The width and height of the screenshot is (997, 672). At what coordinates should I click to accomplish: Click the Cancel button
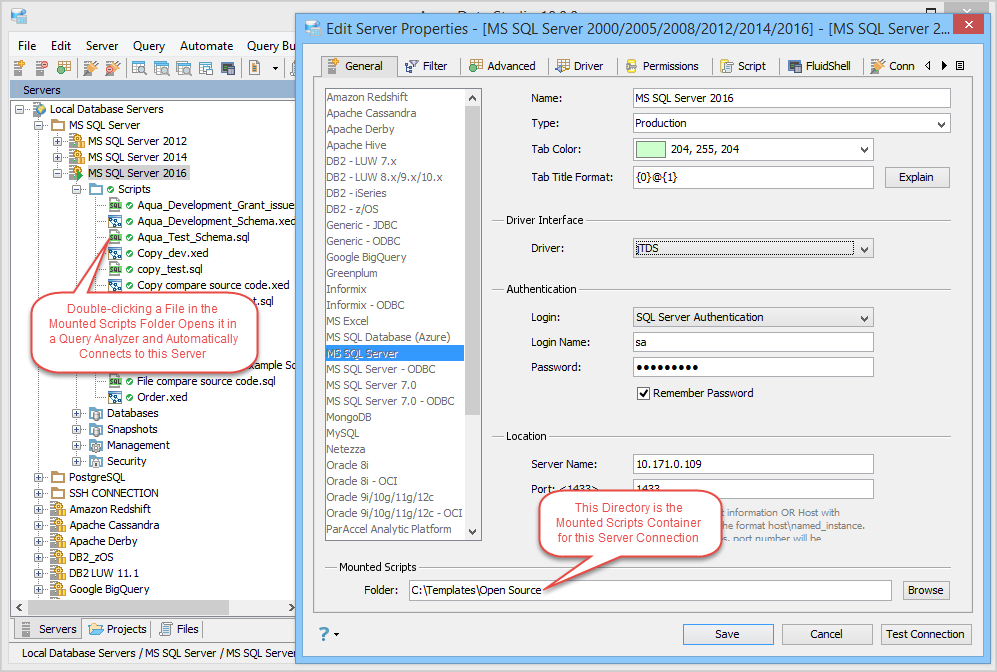[827, 634]
